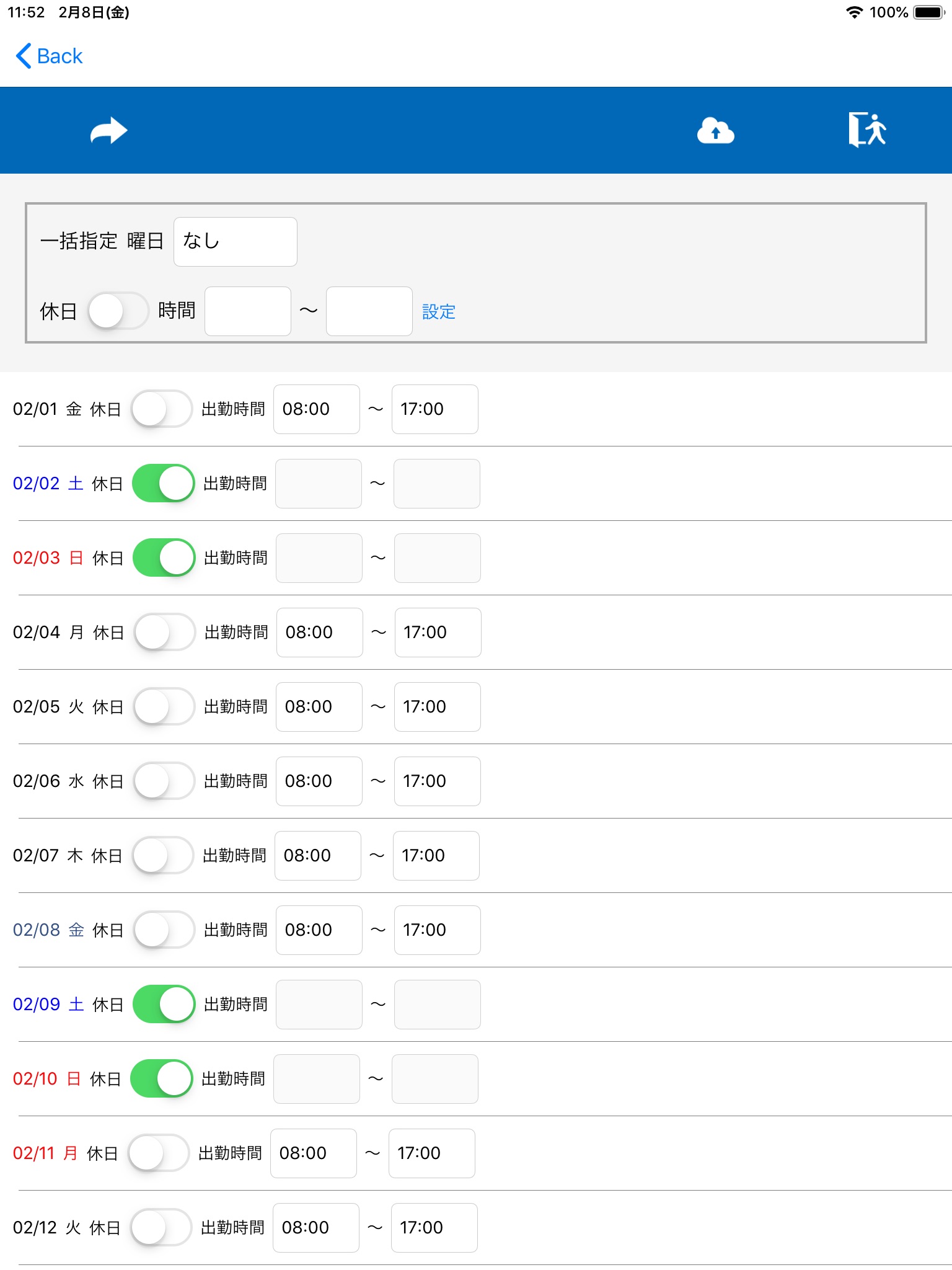Toggle 休日 switch for 02/11

[x=159, y=1153]
